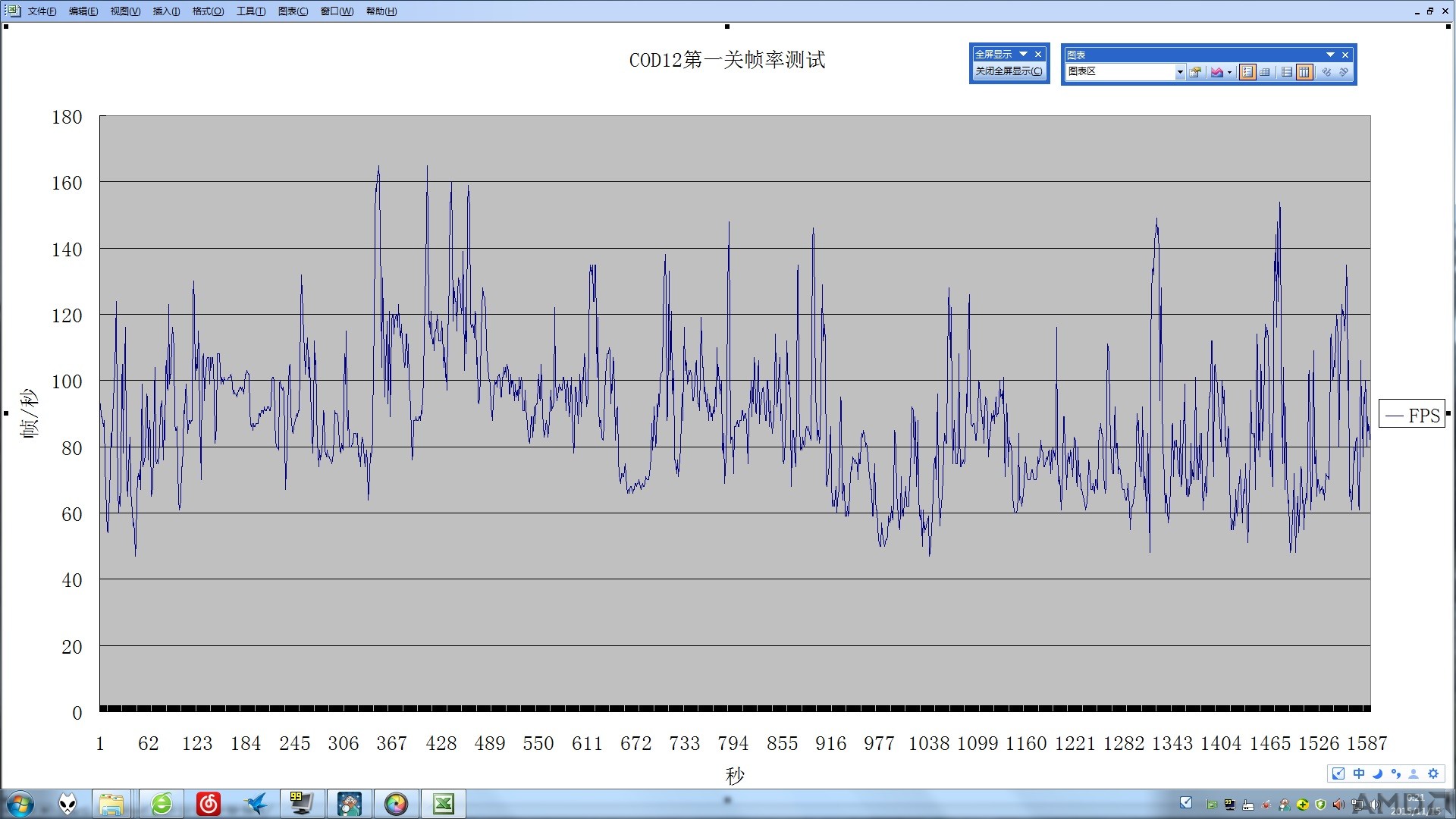Open the chart objects dropdown arrow

click(x=1179, y=72)
